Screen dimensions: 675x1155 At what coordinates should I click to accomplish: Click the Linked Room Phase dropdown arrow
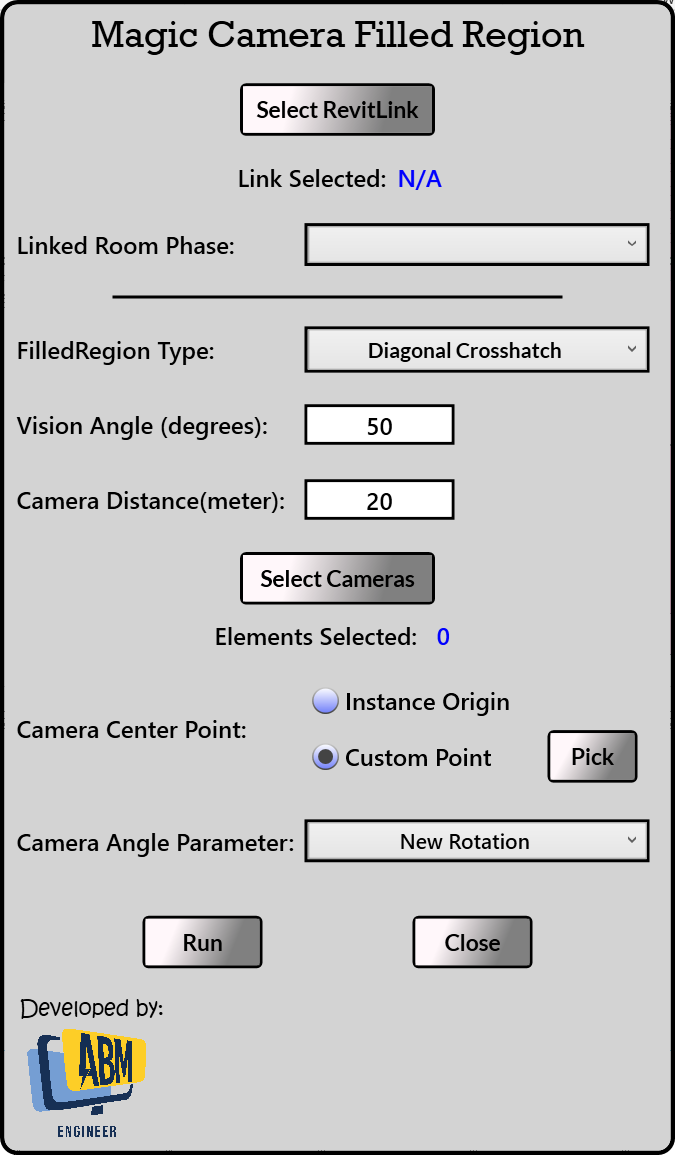(x=631, y=244)
